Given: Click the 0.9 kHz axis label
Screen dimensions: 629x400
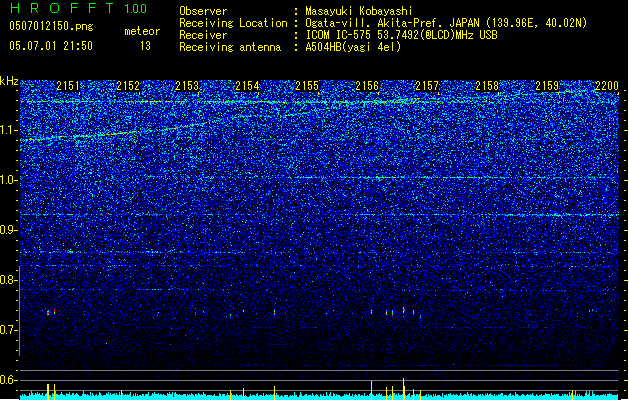Looking at the screenshot, I should point(9,230).
